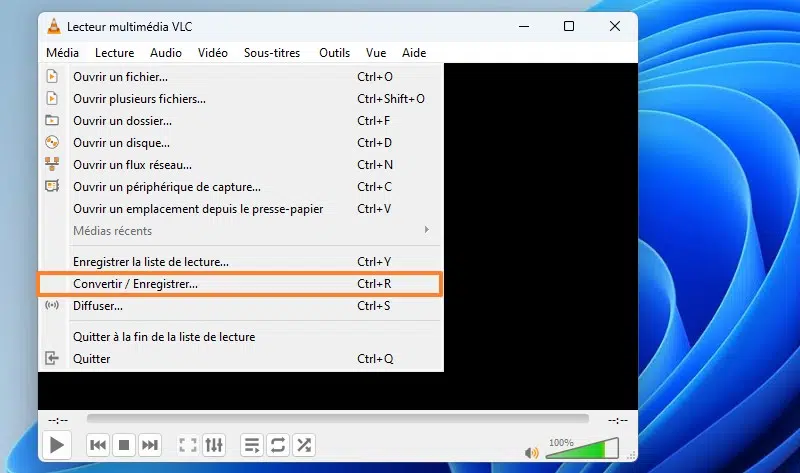Click the disc icon beside Ouvrir un disque
The image size is (800, 473).
tap(52, 142)
